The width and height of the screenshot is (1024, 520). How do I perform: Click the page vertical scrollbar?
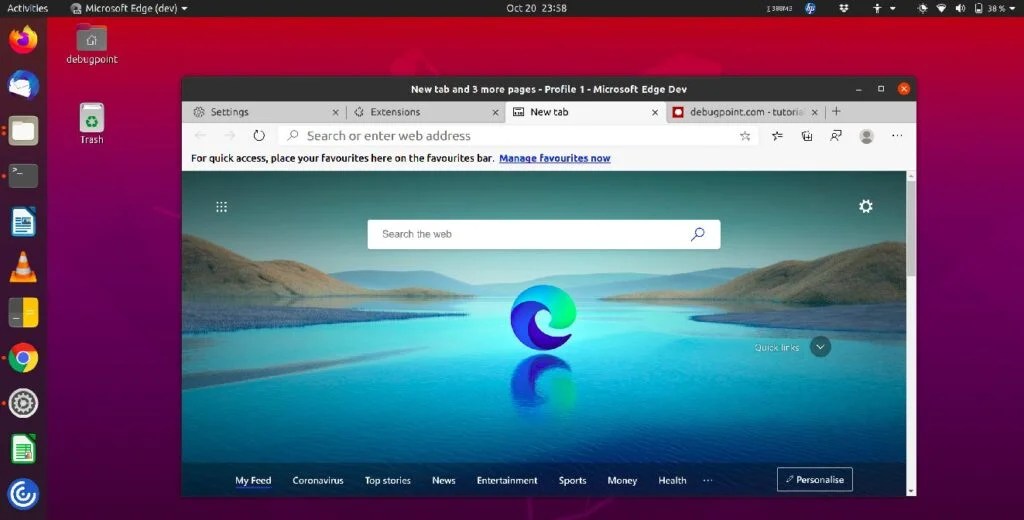pos(910,229)
